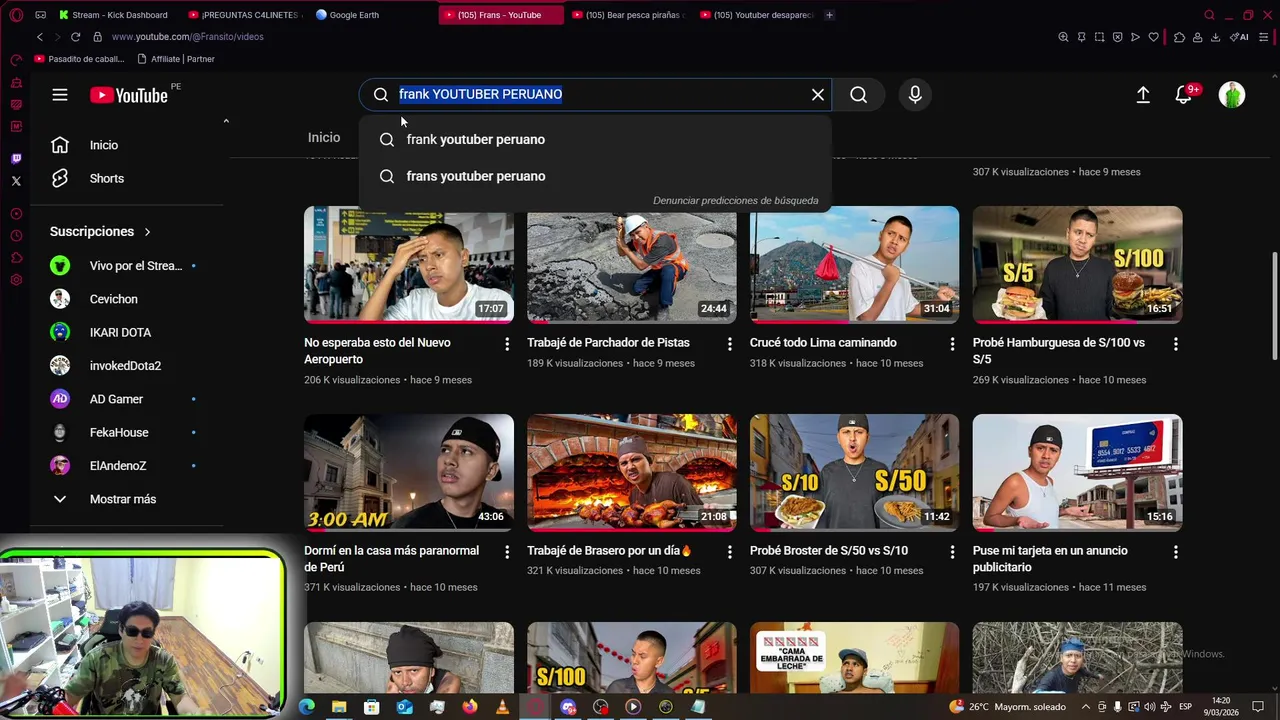Open options for 'Puse mi tarjeta en un anuncio'
Image resolution: width=1280 pixels, height=720 pixels.
(1175, 552)
